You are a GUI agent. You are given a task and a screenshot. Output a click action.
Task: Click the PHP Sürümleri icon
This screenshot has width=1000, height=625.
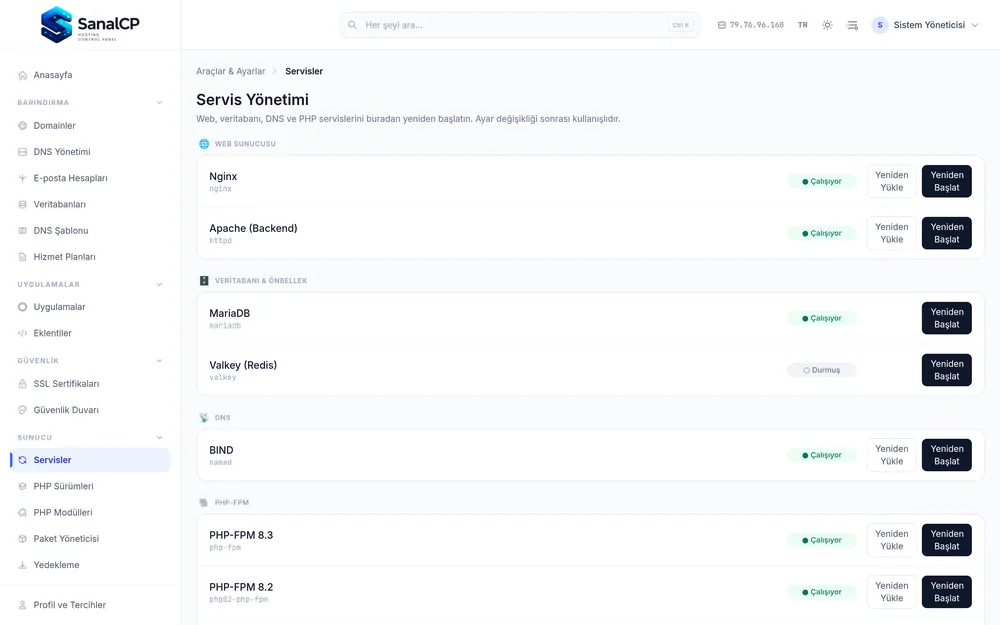(22, 486)
